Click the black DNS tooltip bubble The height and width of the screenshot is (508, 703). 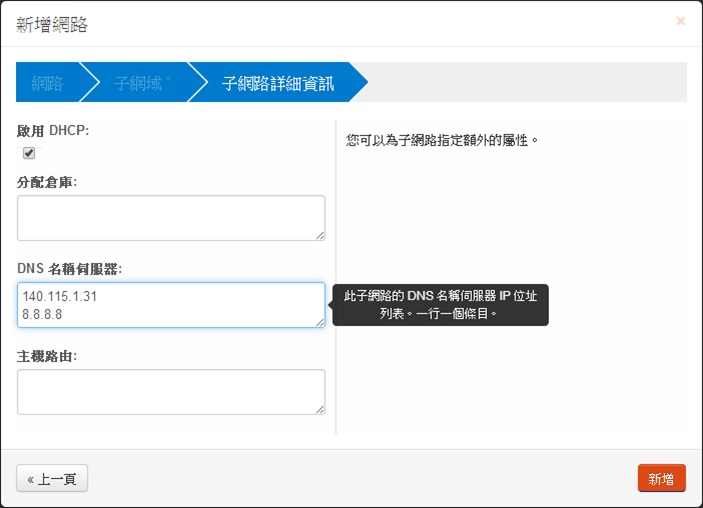coord(441,304)
